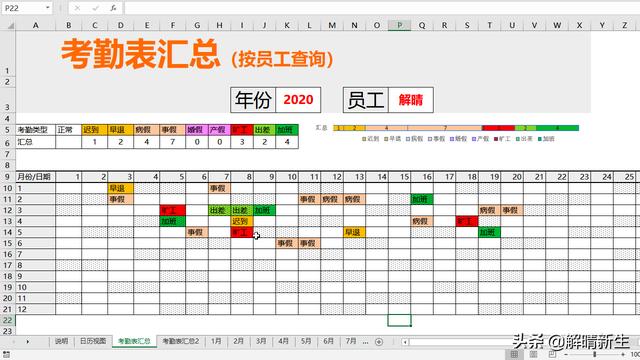The image size is (640, 360).
Task: Click the 早退 legend cell in row 5
Action: (x=120, y=130)
